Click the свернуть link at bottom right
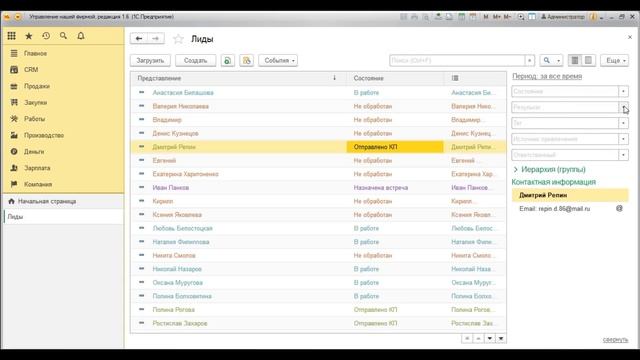 click(x=615, y=340)
